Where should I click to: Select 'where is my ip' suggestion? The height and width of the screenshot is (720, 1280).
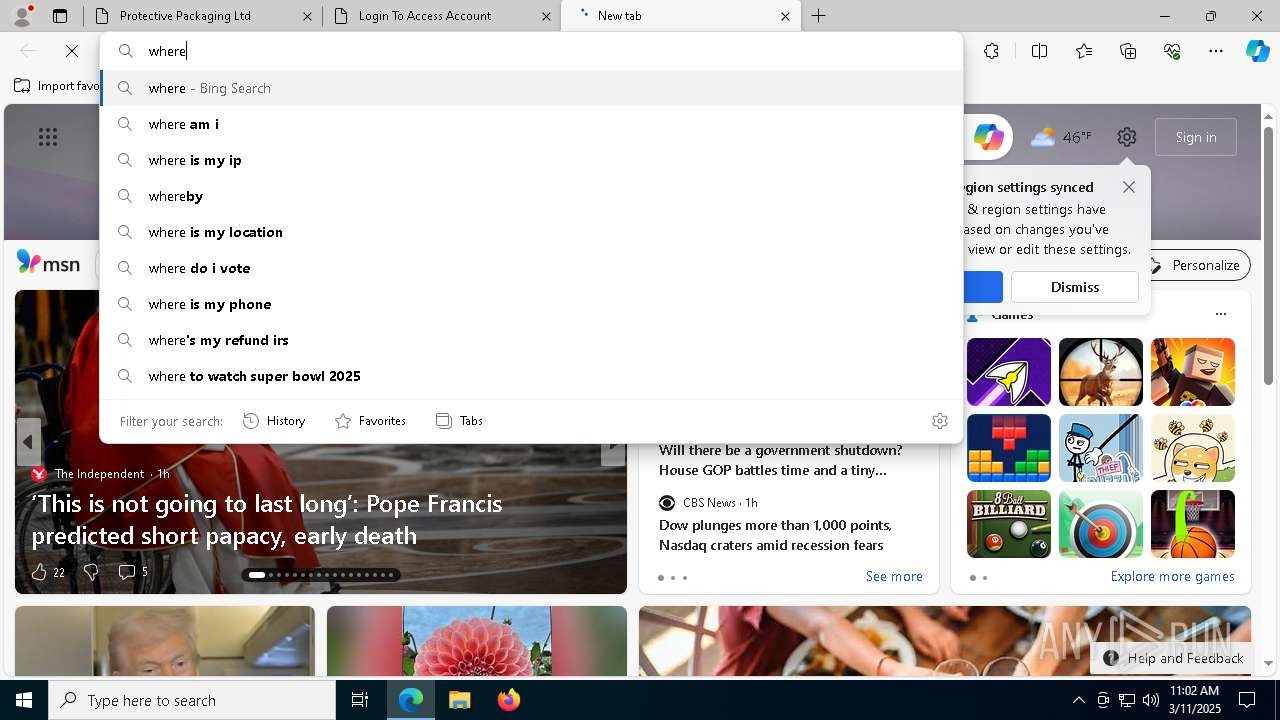[x=531, y=160]
